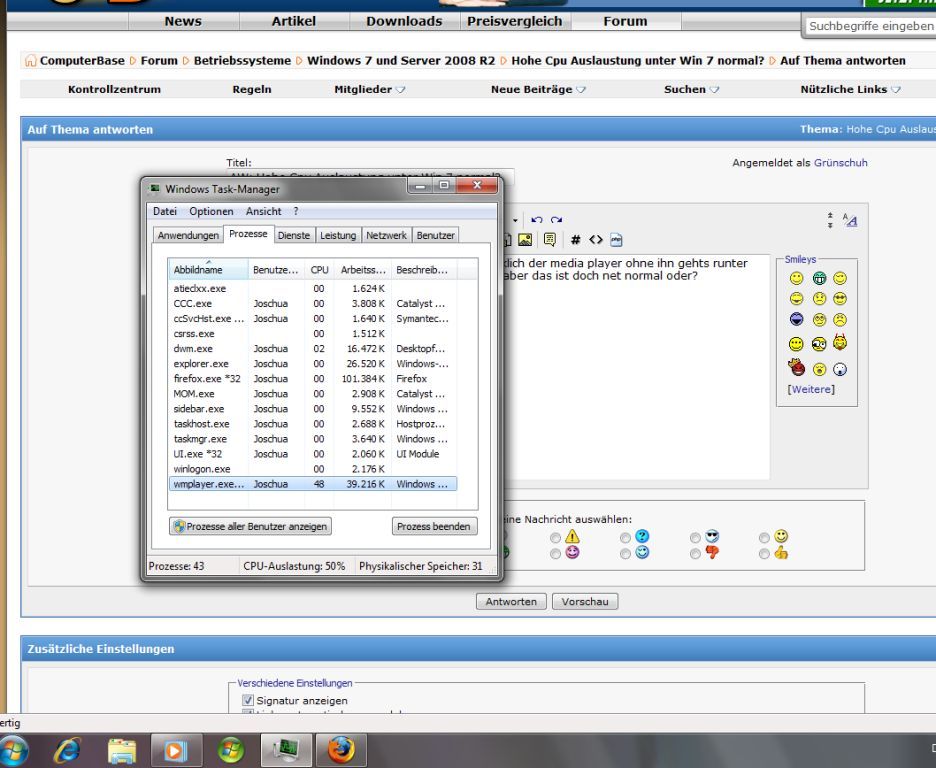The height and width of the screenshot is (768, 936).
Task: Insert HTML tags with the <> icon
Action: (x=596, y=239)
